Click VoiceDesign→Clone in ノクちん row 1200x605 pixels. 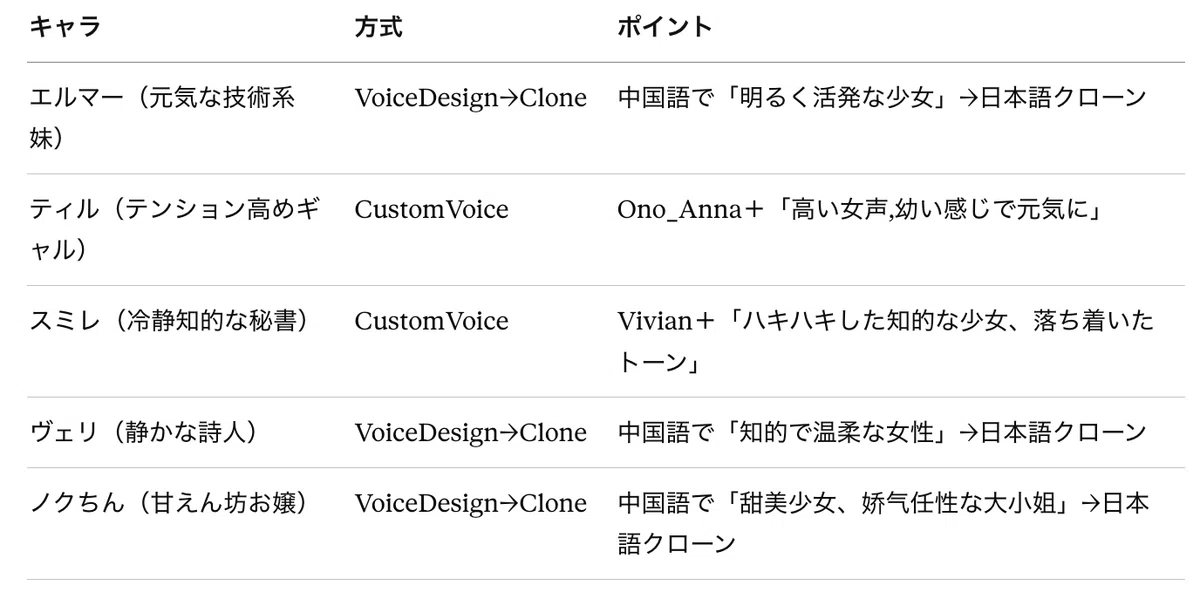[471, 503]
